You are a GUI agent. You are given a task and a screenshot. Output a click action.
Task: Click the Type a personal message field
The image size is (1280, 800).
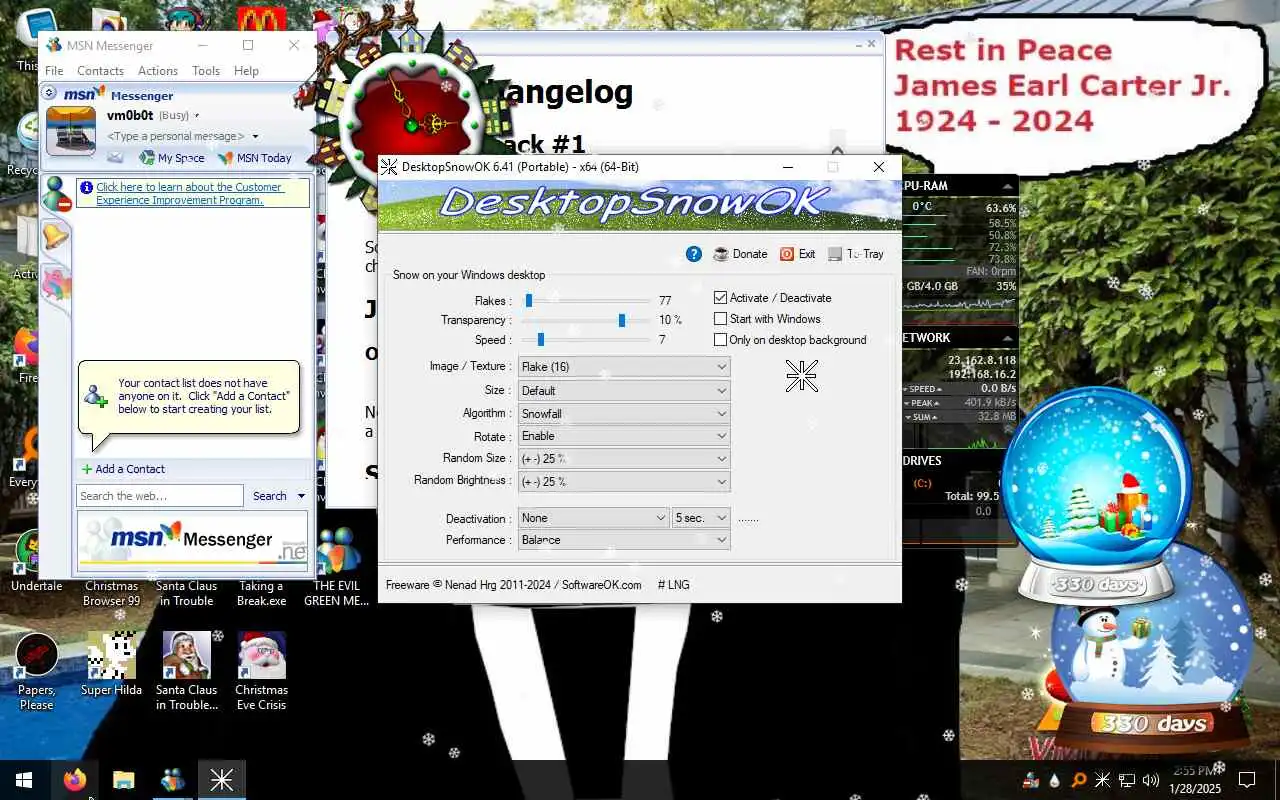(176, 136)
